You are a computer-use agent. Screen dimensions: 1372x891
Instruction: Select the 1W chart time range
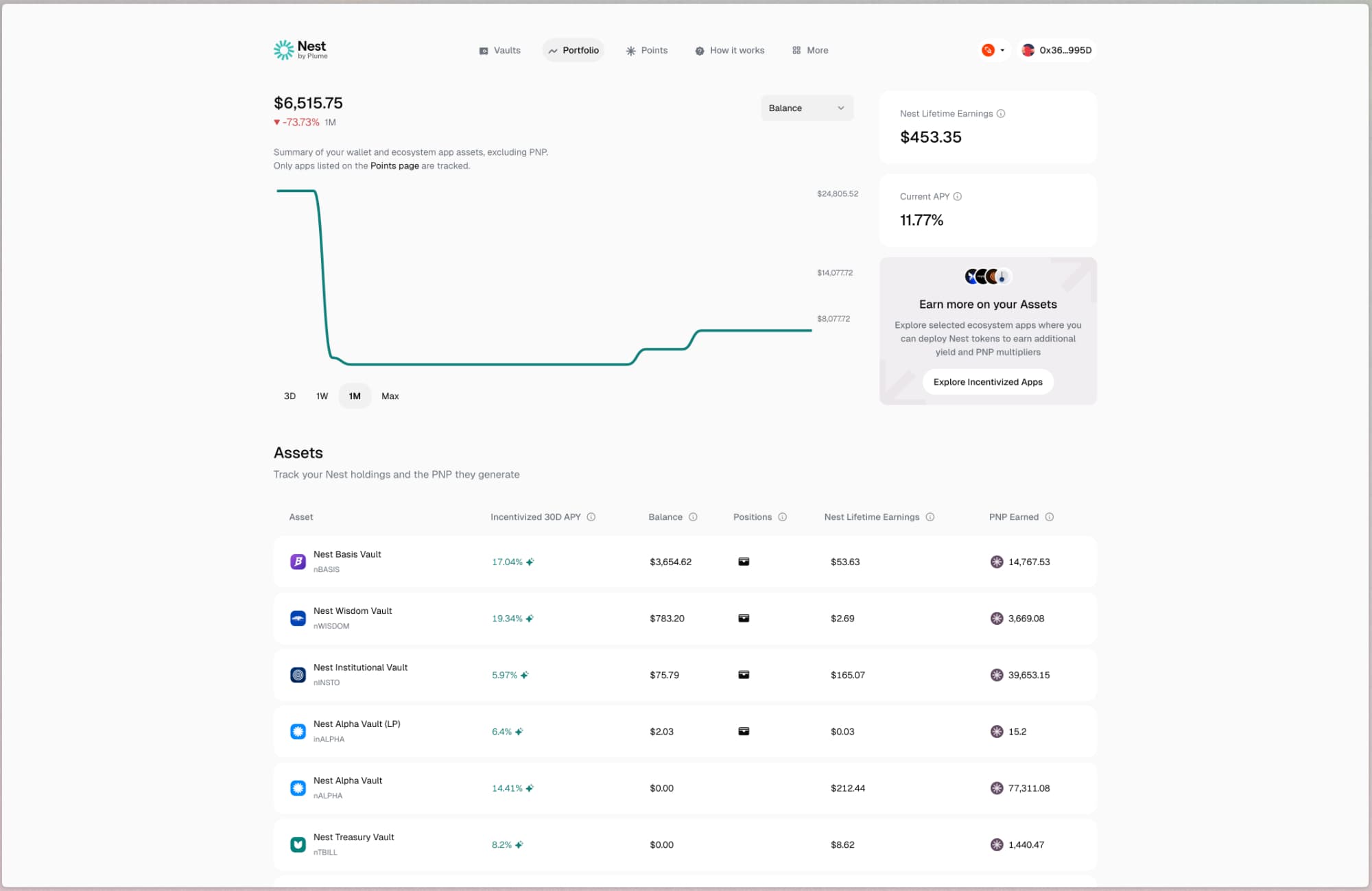coord(322,396)
